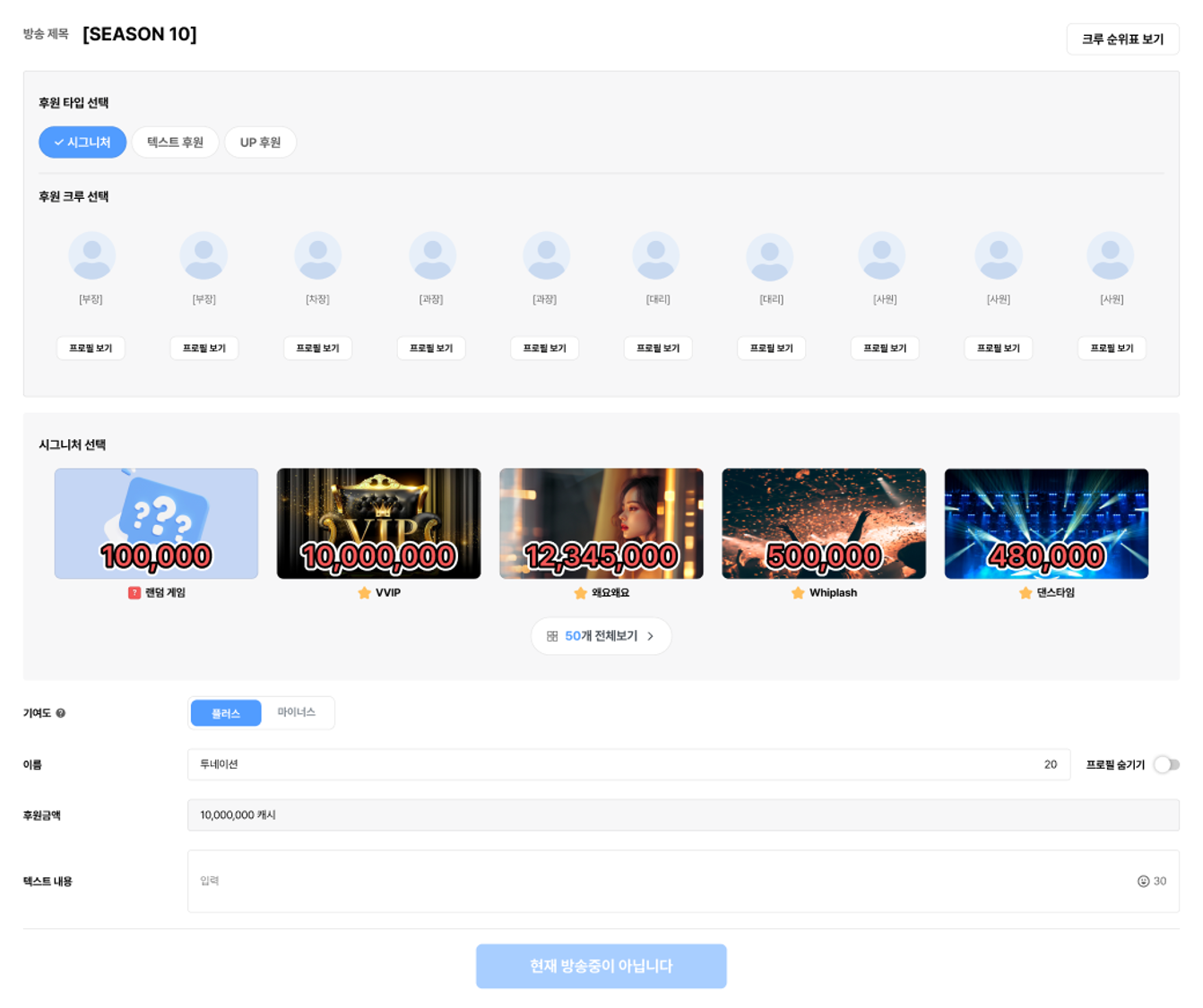This screenshot has height=1008, width=1203.
Task: Choose the 댄스타임 480,000 signature thumbnail
Action: pos(1045,523)
